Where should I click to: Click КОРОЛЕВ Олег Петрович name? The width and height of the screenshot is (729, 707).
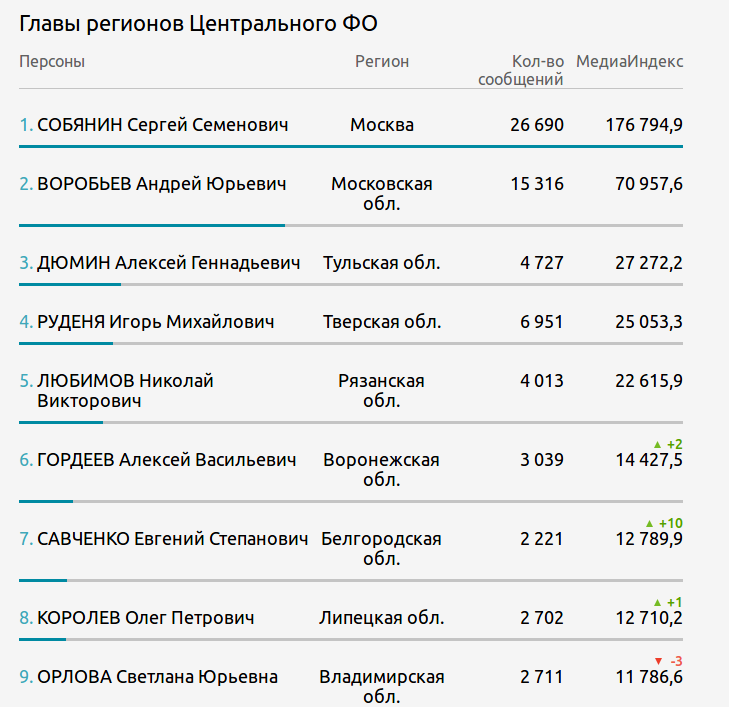click(x=145, y=618)
